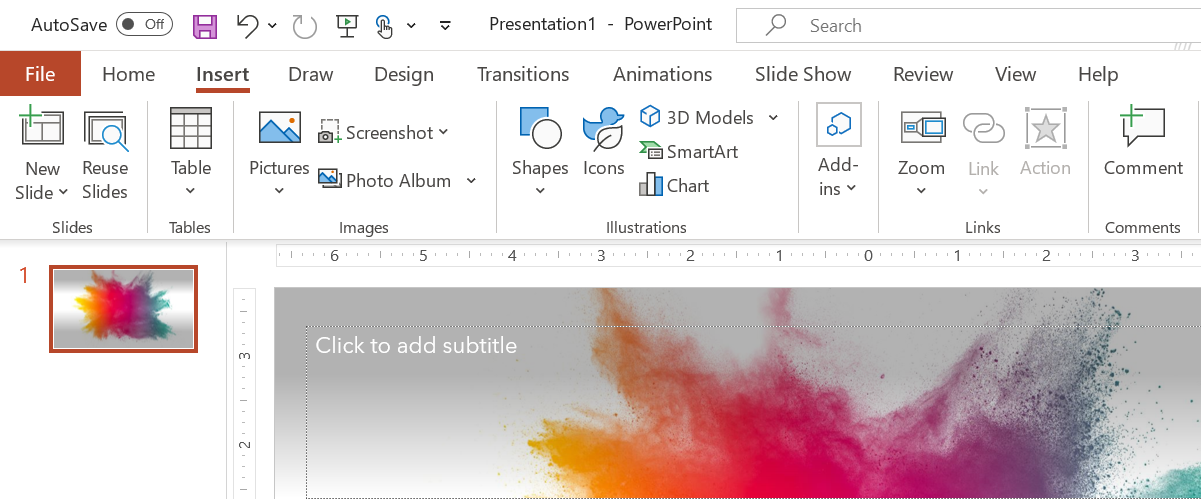This screenshot has width=1201, height=499.
Task: Toggle the AutoSave switch
Action: pos(144,25)
